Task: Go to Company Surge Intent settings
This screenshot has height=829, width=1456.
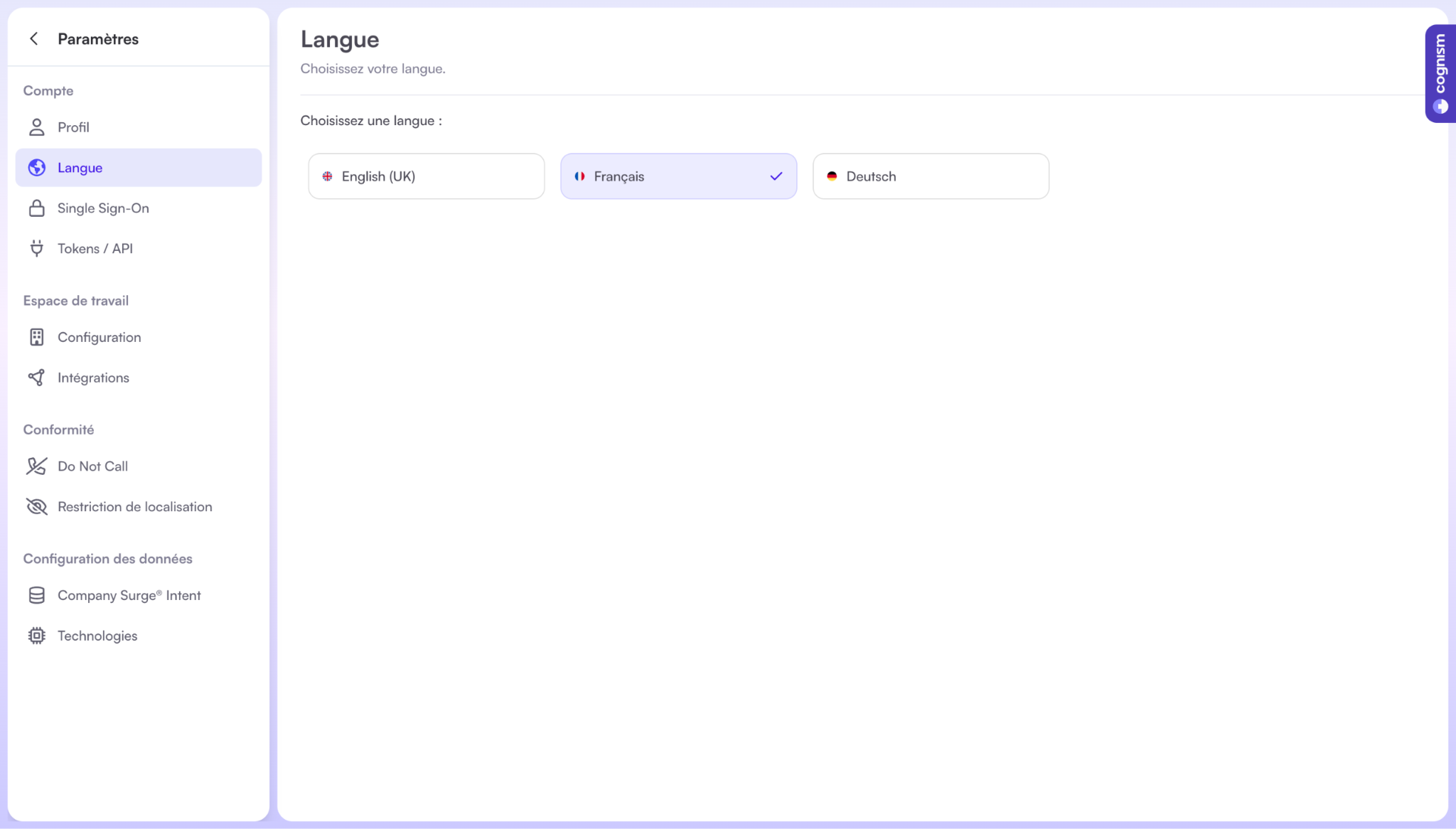Action: (129, 596)
